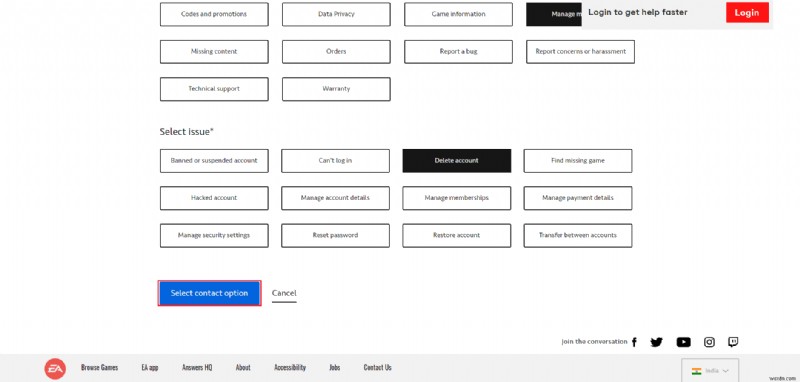This screenshot has width=800, height=382.
Task: Click the Cancel link
Action: coord(284,293)
